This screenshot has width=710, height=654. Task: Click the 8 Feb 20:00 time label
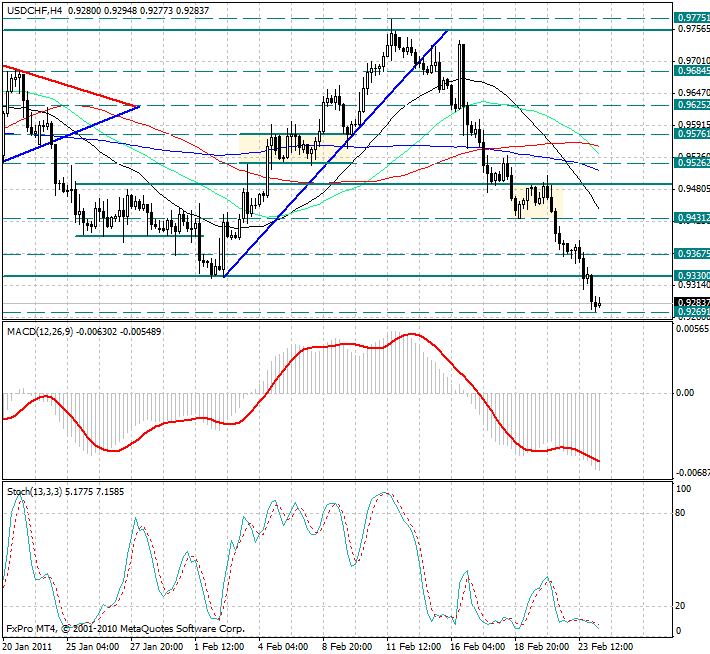[347, 646]
